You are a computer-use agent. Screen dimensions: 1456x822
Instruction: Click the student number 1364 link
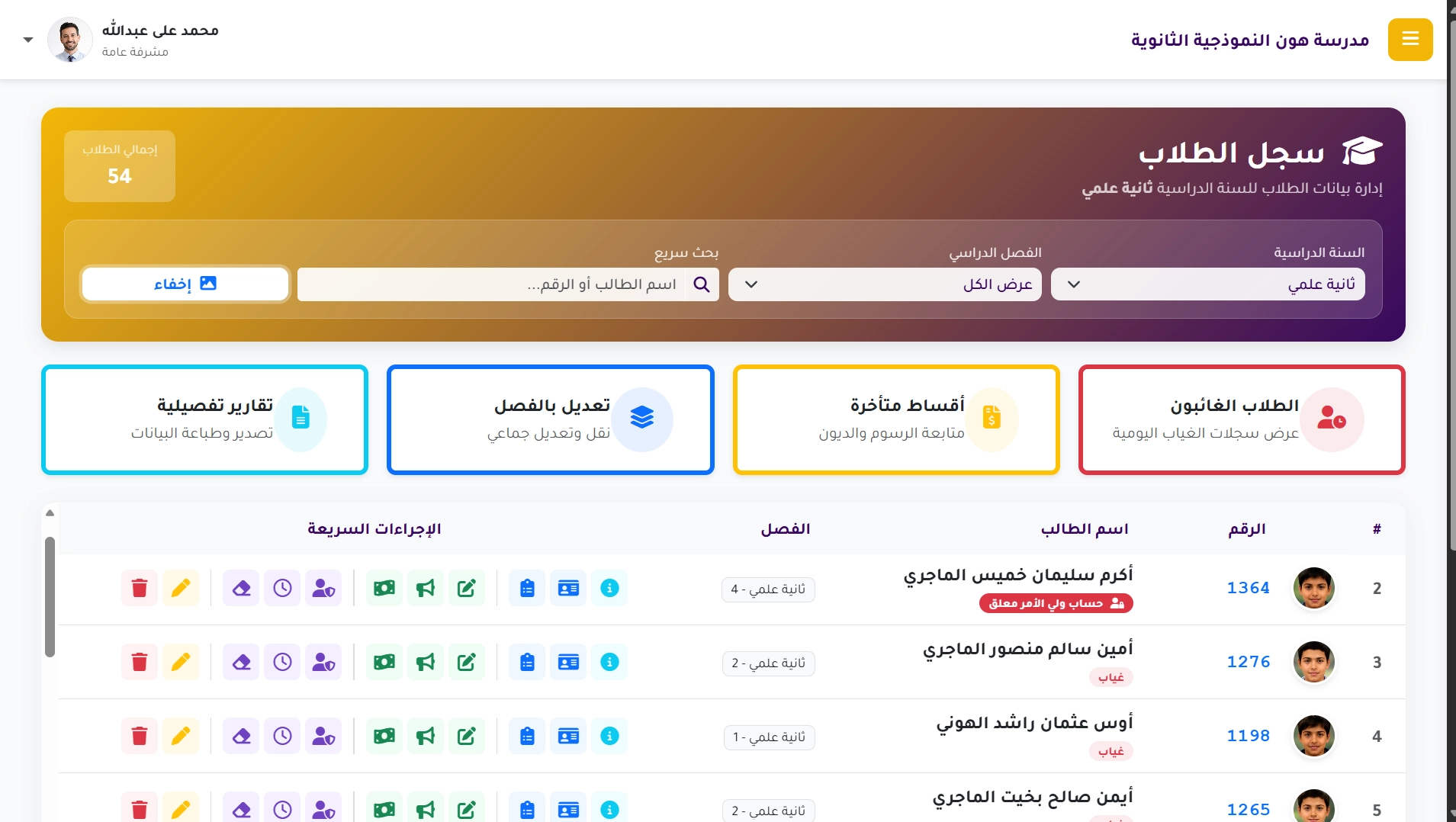tap(1248, 588)
